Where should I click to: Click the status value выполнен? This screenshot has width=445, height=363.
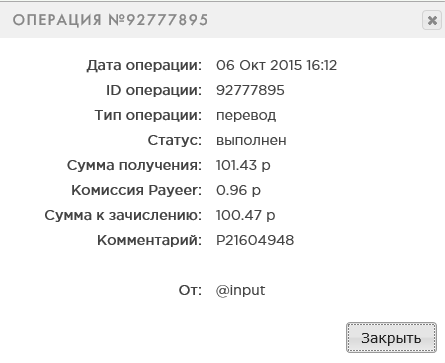pyautogui.click(x=251, y=140)
